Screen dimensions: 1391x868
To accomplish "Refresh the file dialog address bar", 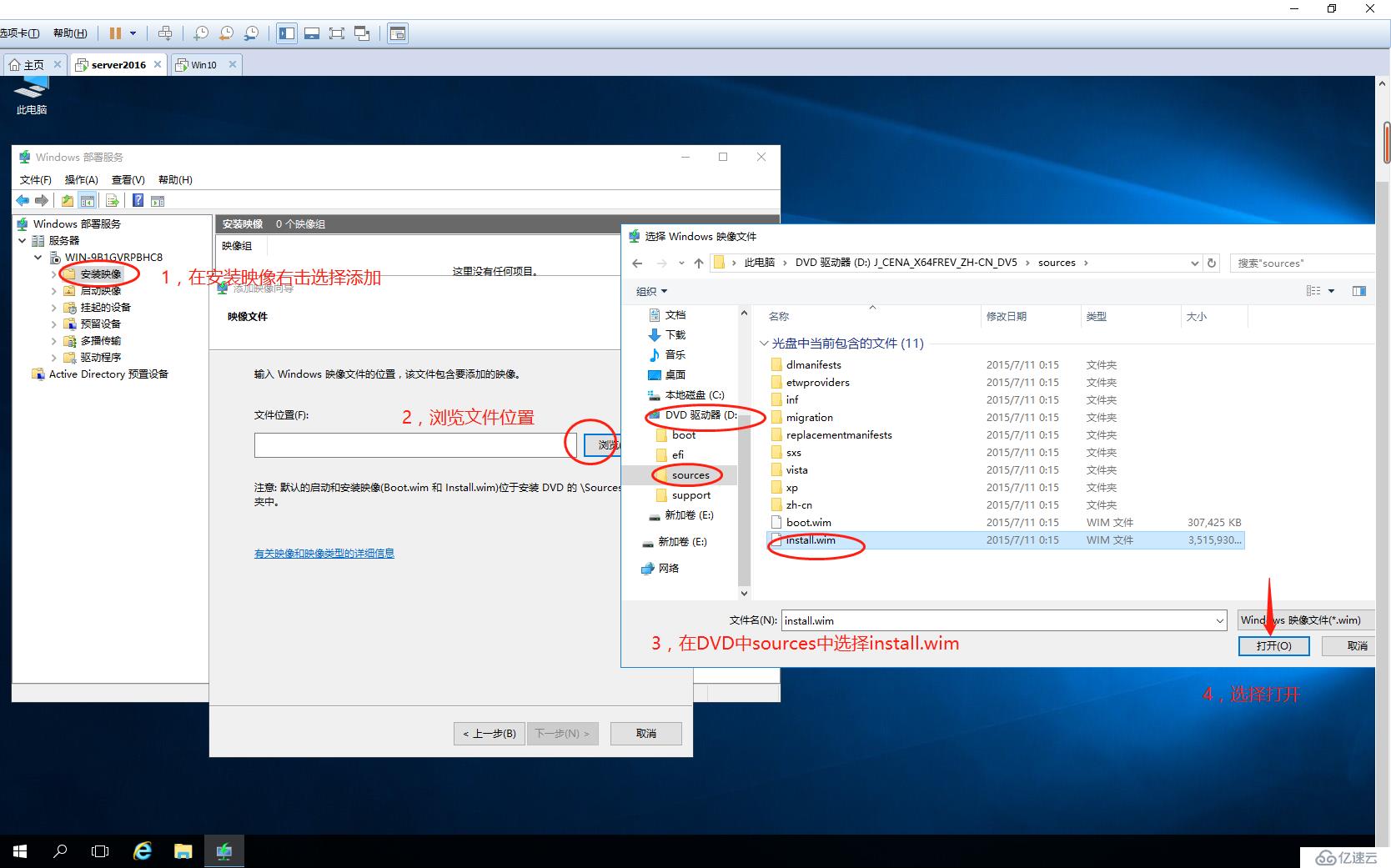I will pos(1212,263).
